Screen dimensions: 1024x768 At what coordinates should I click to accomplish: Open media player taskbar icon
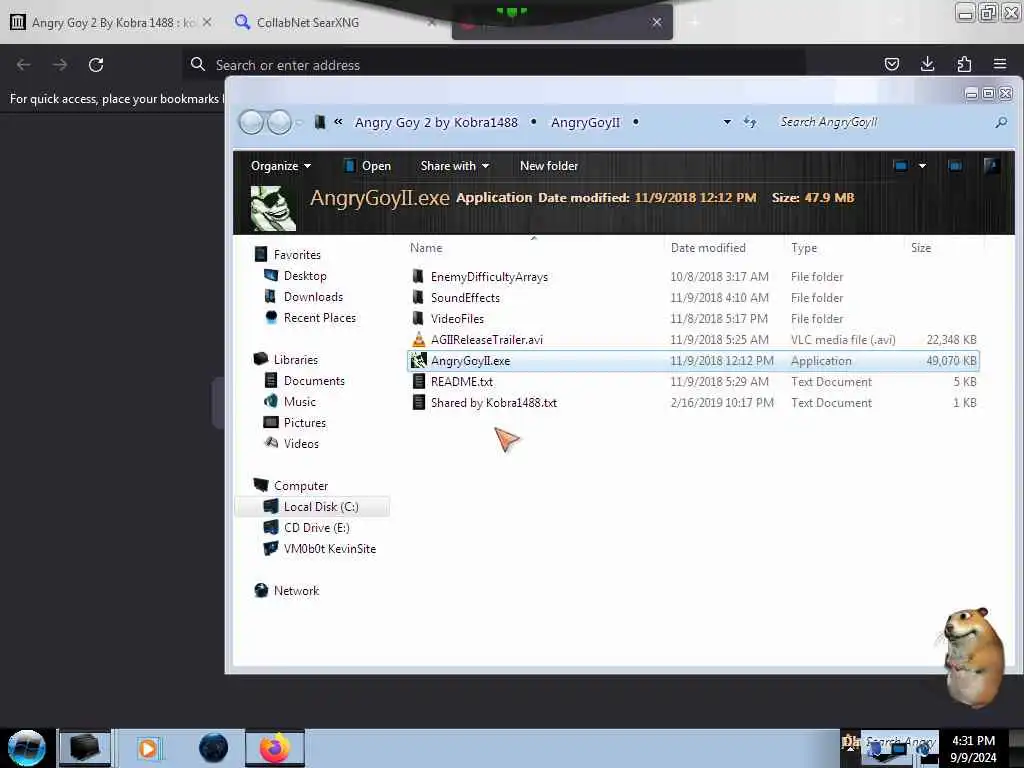tap(149, 748)
